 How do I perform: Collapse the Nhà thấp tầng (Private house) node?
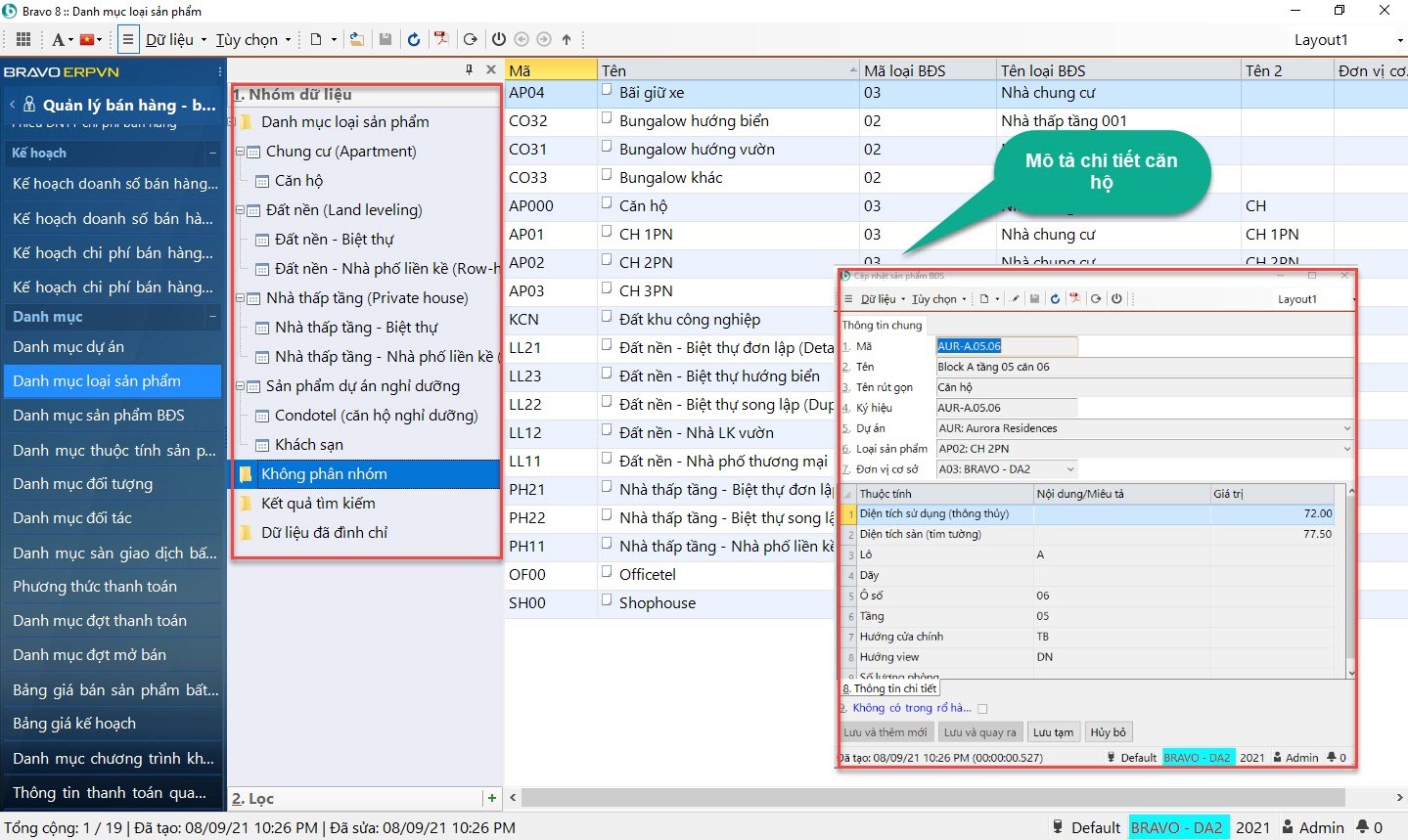pyautogui.click(x=241, y=298)
